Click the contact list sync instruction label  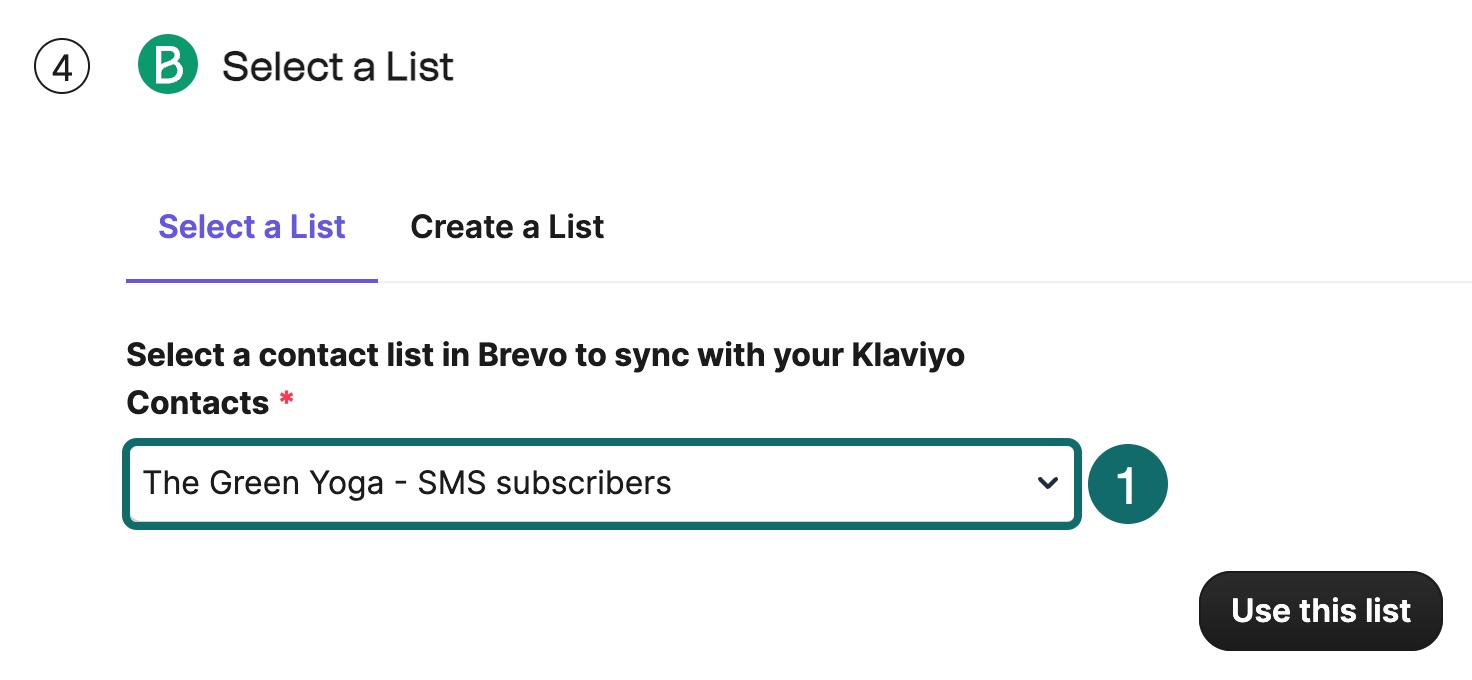click(x=546, y=355)
